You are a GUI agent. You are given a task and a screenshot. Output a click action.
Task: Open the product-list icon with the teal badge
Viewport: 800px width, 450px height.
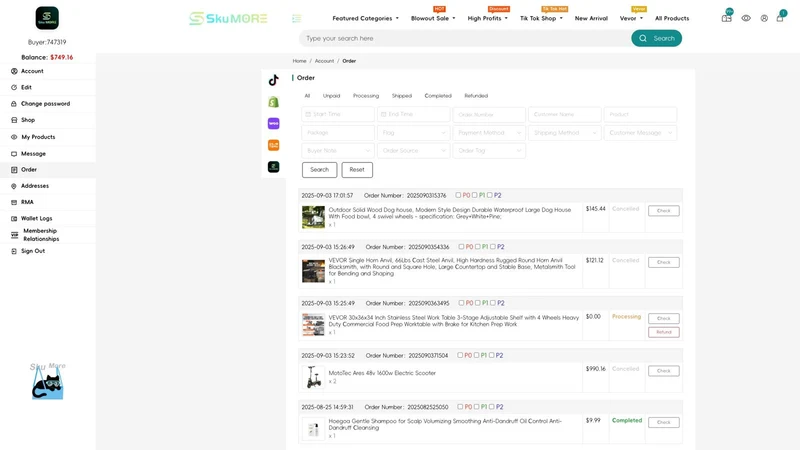pos(727,18)
